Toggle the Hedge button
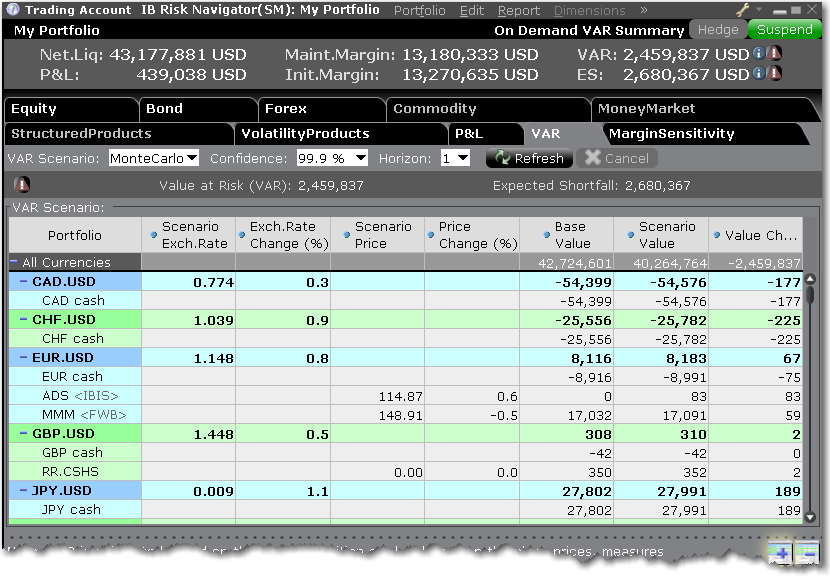830x583 pixels. (x=717, y=30)
